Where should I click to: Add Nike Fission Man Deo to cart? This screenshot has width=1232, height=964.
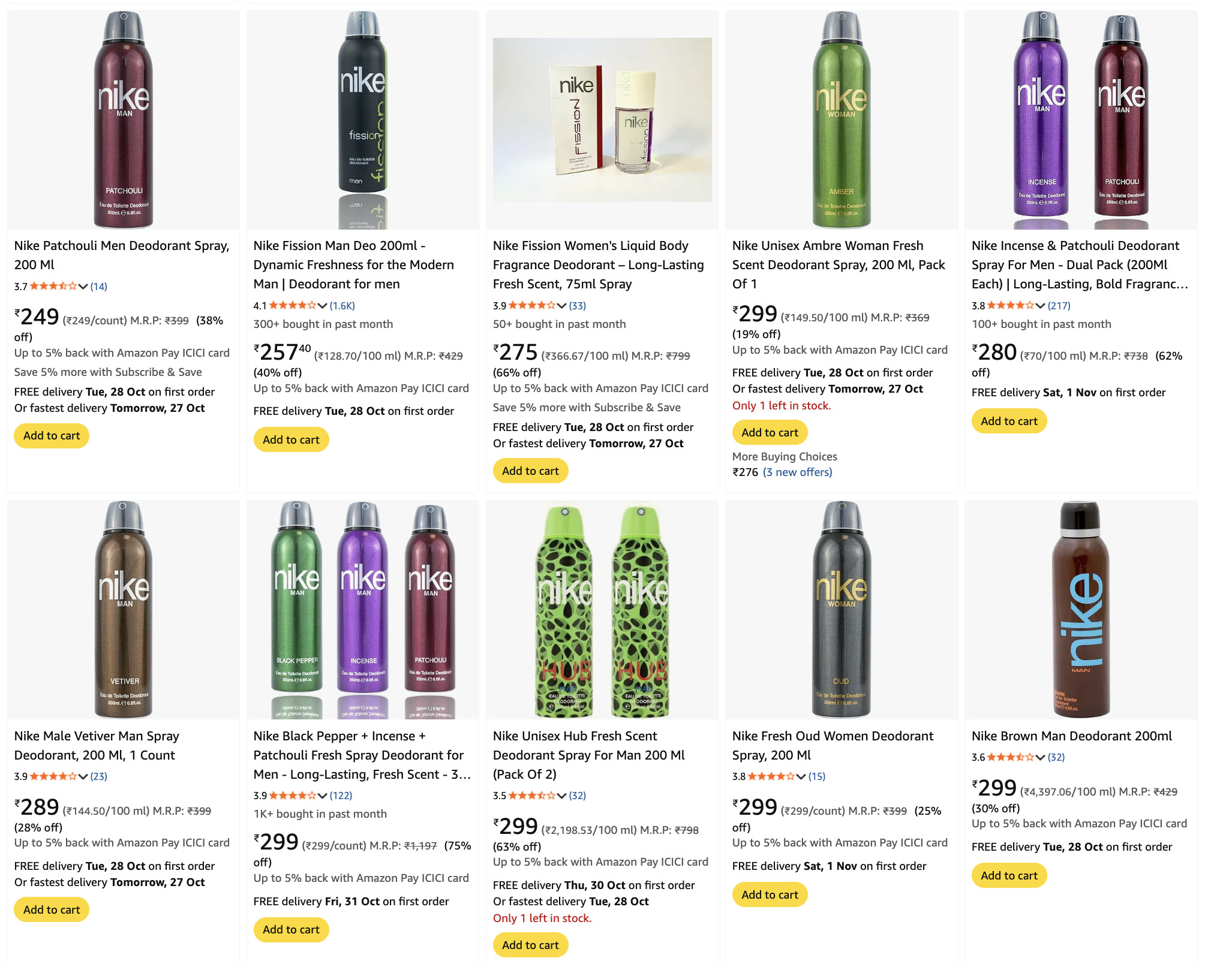point(291,440)
